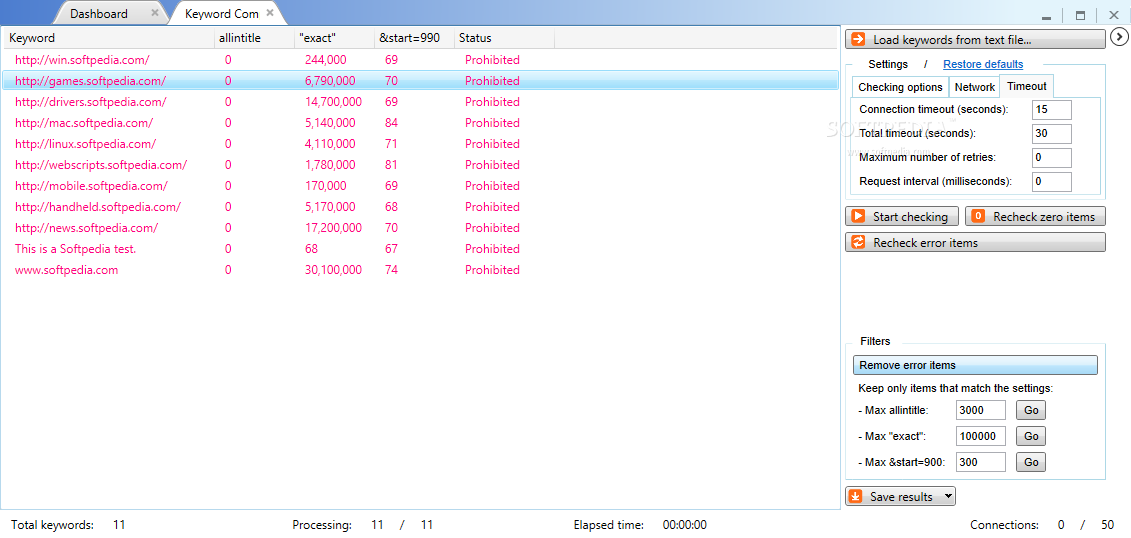Image resolution: width=1131 pixels, height=538 pixels.
Task: Select the http://webscripts.softpedia.com/ row
Action: tap(421, 164)
